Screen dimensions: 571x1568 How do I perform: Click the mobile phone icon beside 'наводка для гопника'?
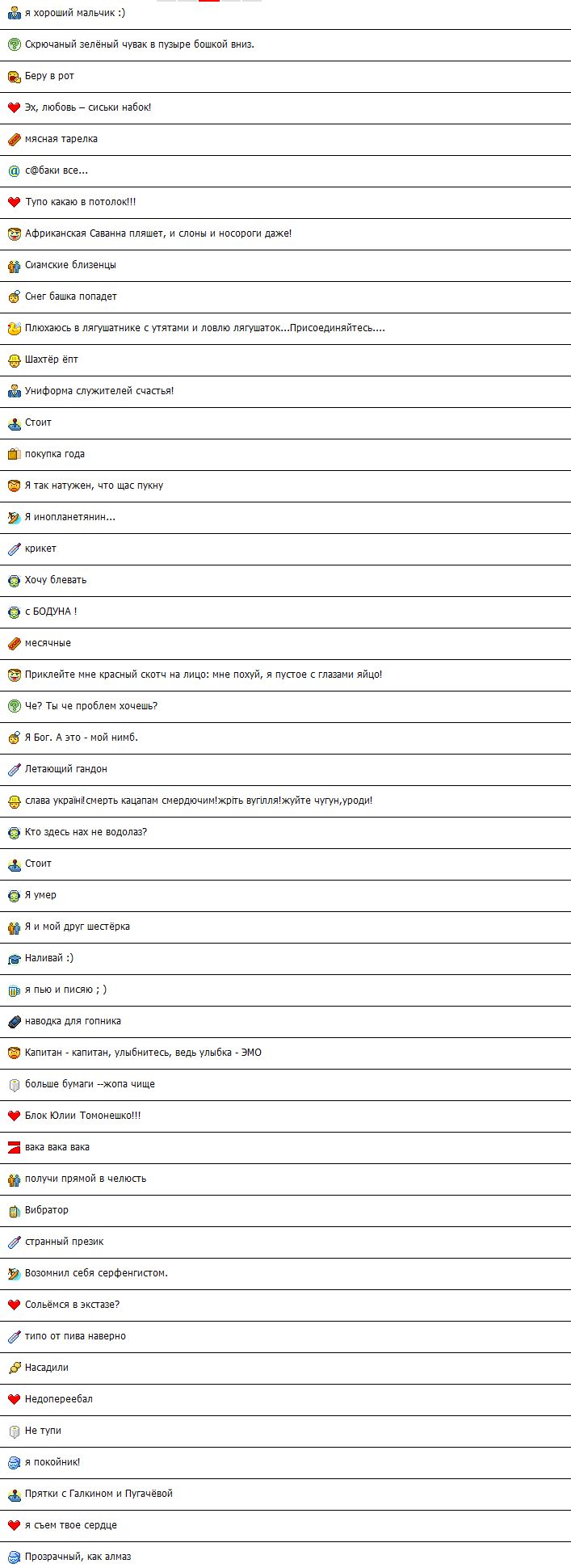tap(14, 1021)
